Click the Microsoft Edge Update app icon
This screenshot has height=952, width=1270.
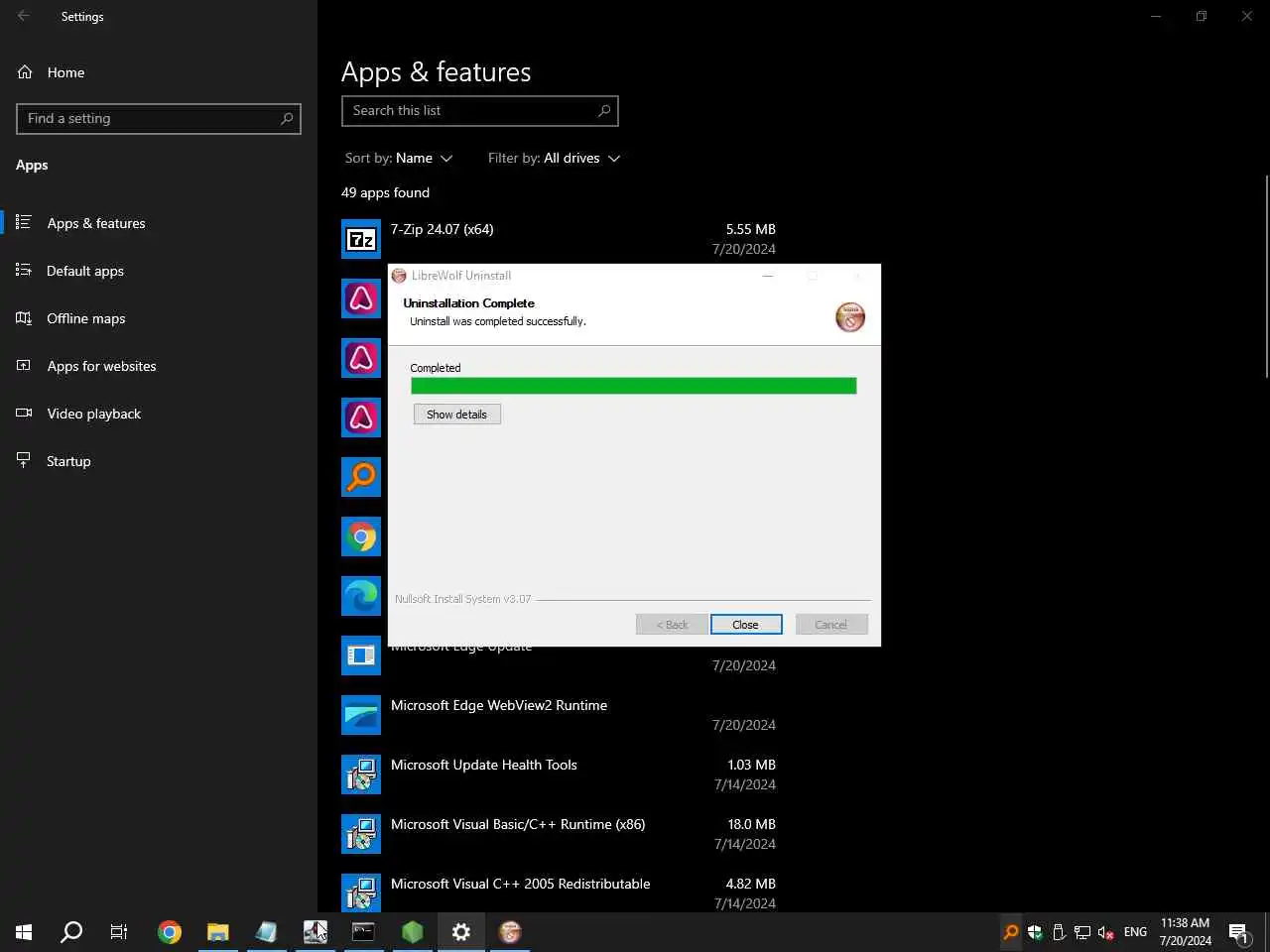(x=361, y=655)
